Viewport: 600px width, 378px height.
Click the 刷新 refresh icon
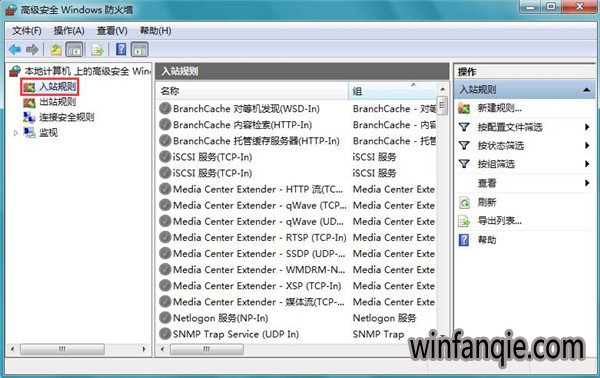pos(464,202)
